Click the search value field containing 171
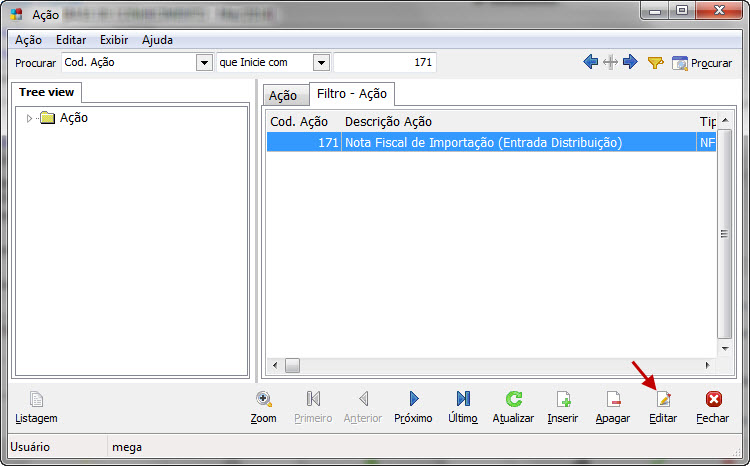Screen dimensions: 750x466 [x=385, y=63]
